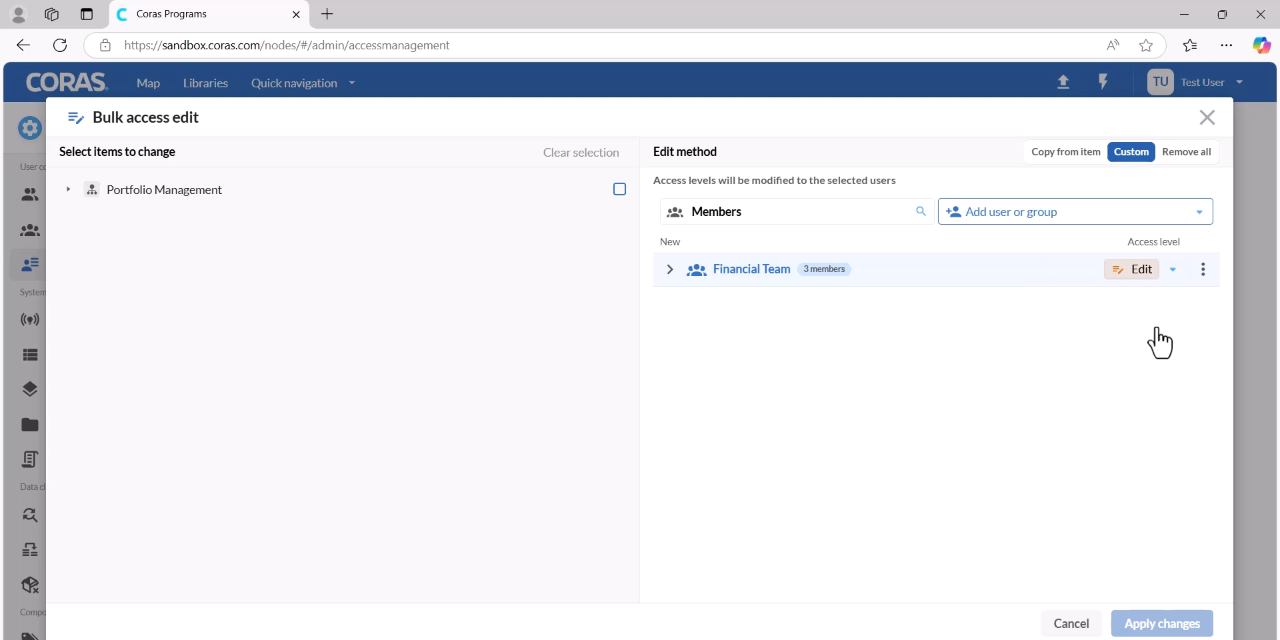
Task: Click the Read aloud icon
Action: pyautogui.click(x=1113, y=45)
